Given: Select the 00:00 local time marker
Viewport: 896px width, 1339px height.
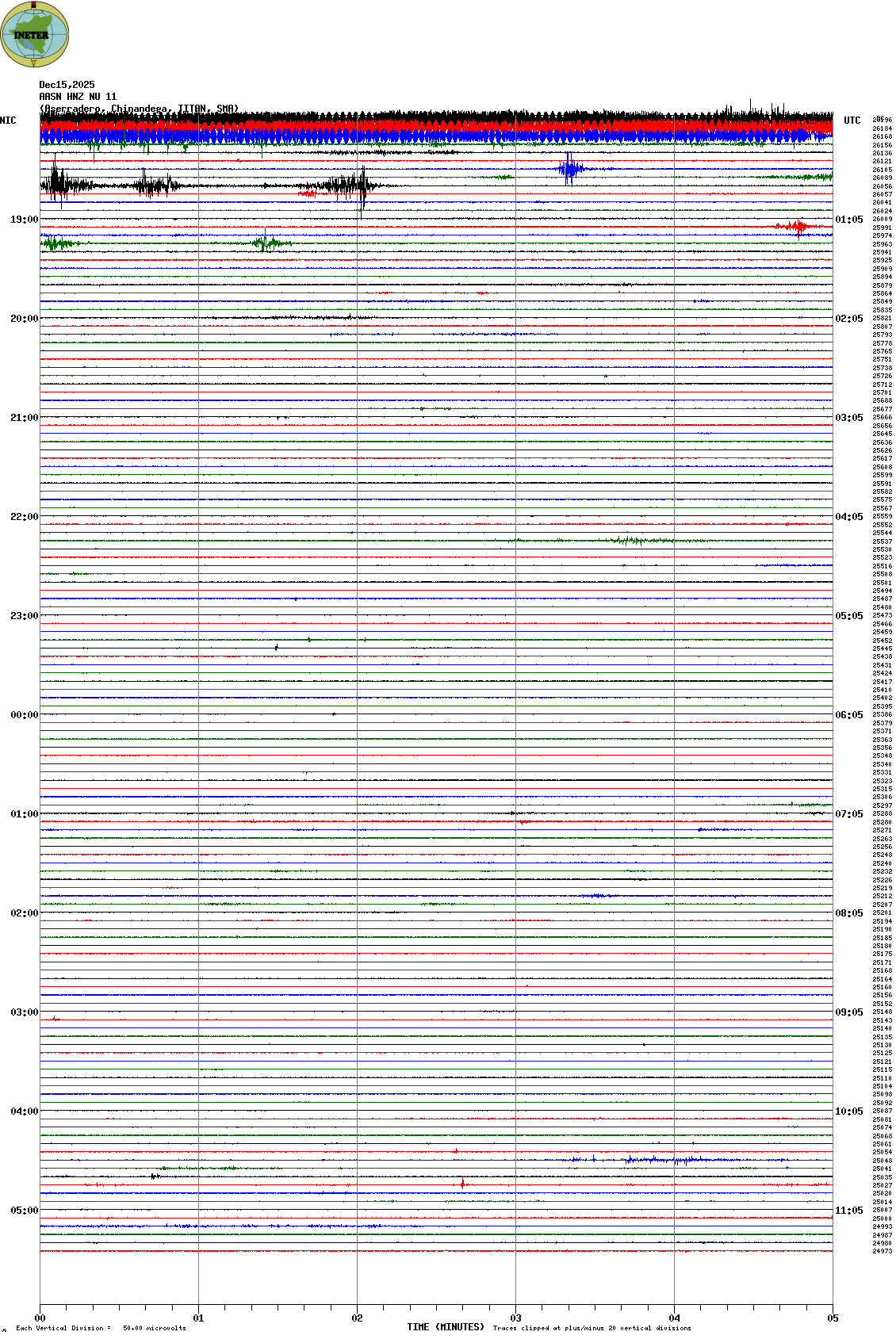Looking at the screenshot, I should [x=24, y=715].
